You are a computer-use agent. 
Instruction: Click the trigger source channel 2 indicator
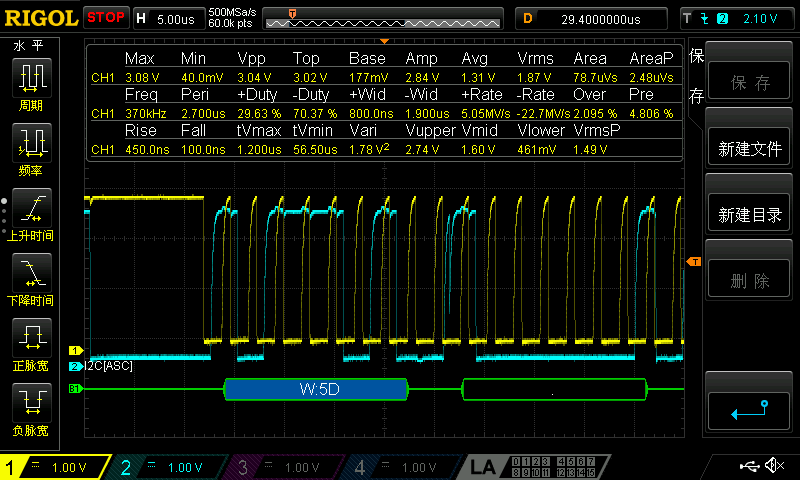point(722,19)
